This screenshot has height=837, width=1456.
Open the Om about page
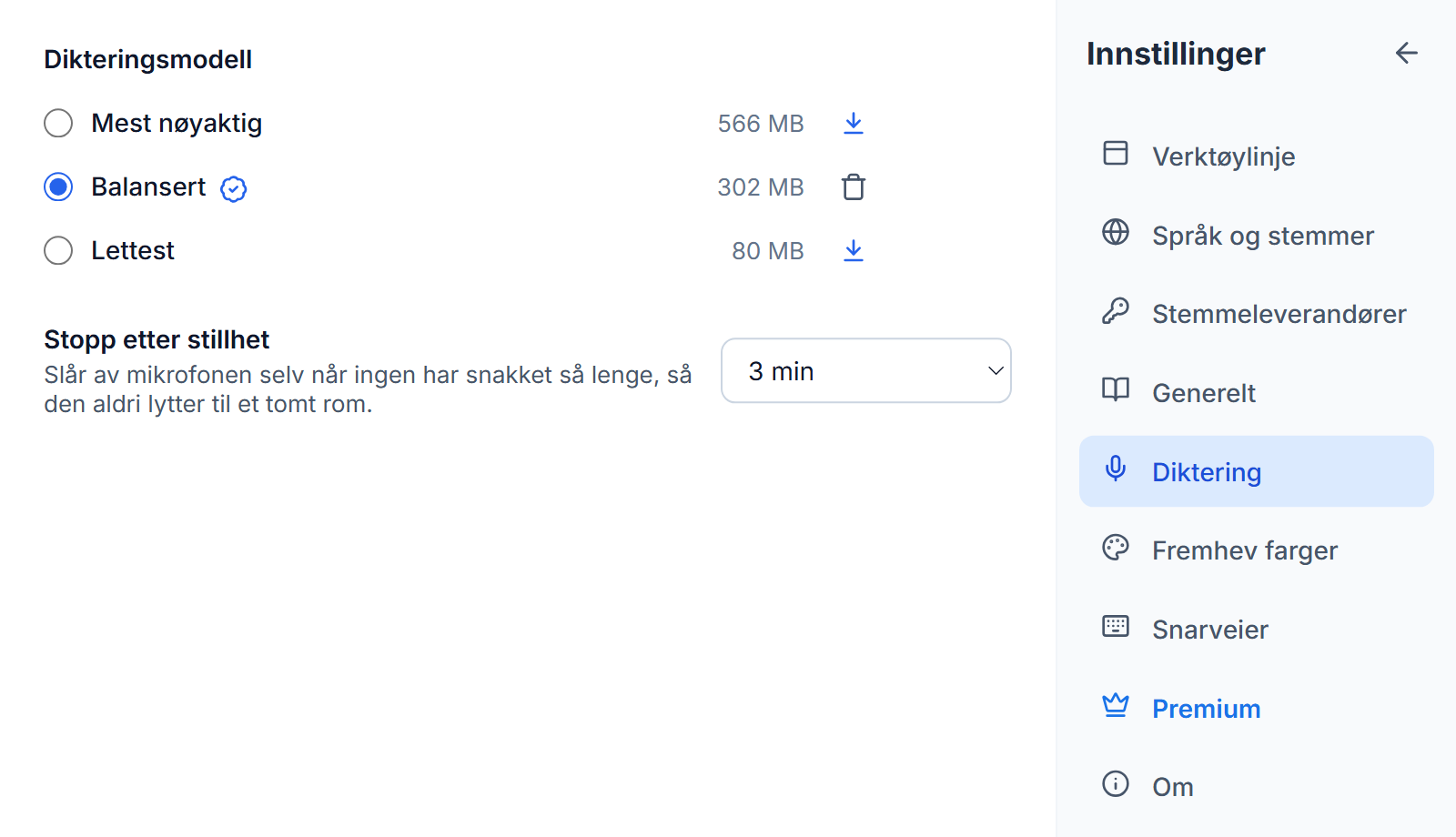click(x=1256, y=787)
